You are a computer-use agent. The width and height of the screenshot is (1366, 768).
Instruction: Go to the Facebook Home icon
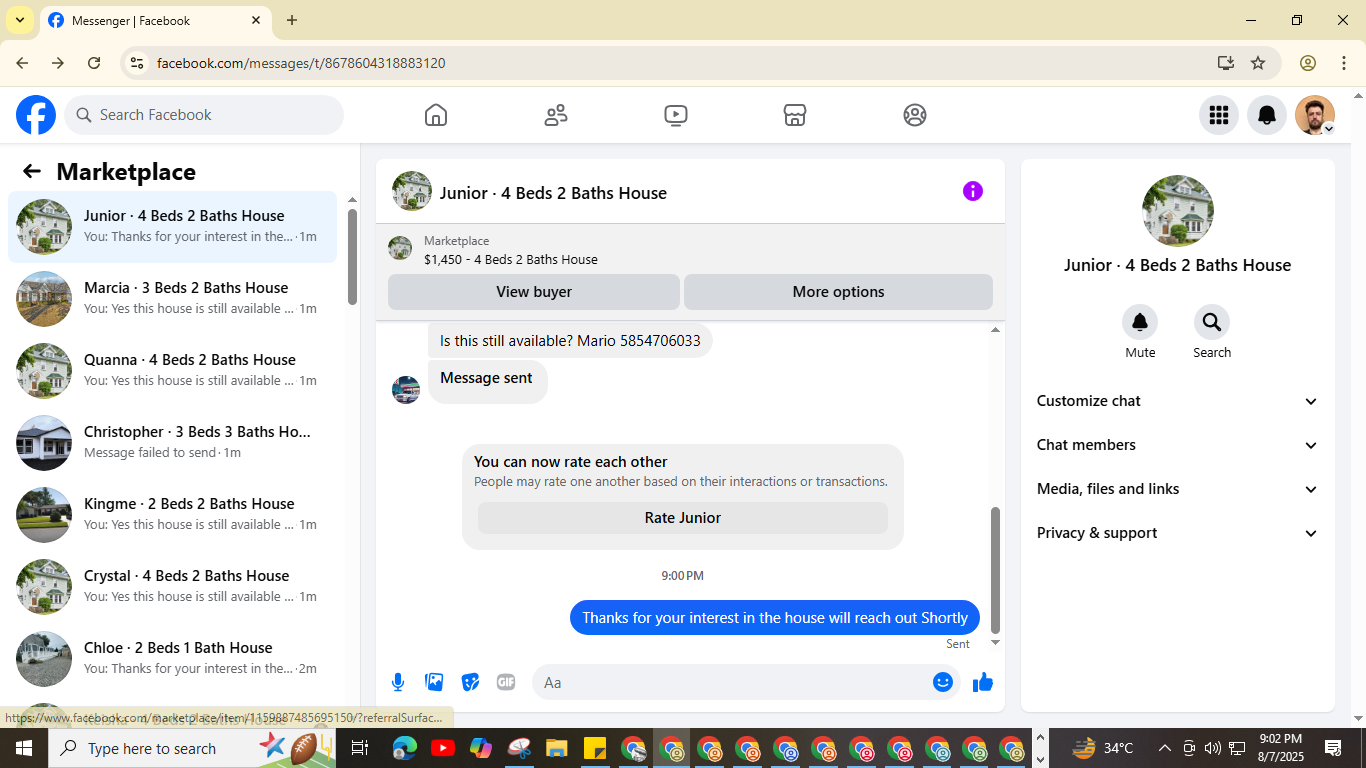click(436, 115)
